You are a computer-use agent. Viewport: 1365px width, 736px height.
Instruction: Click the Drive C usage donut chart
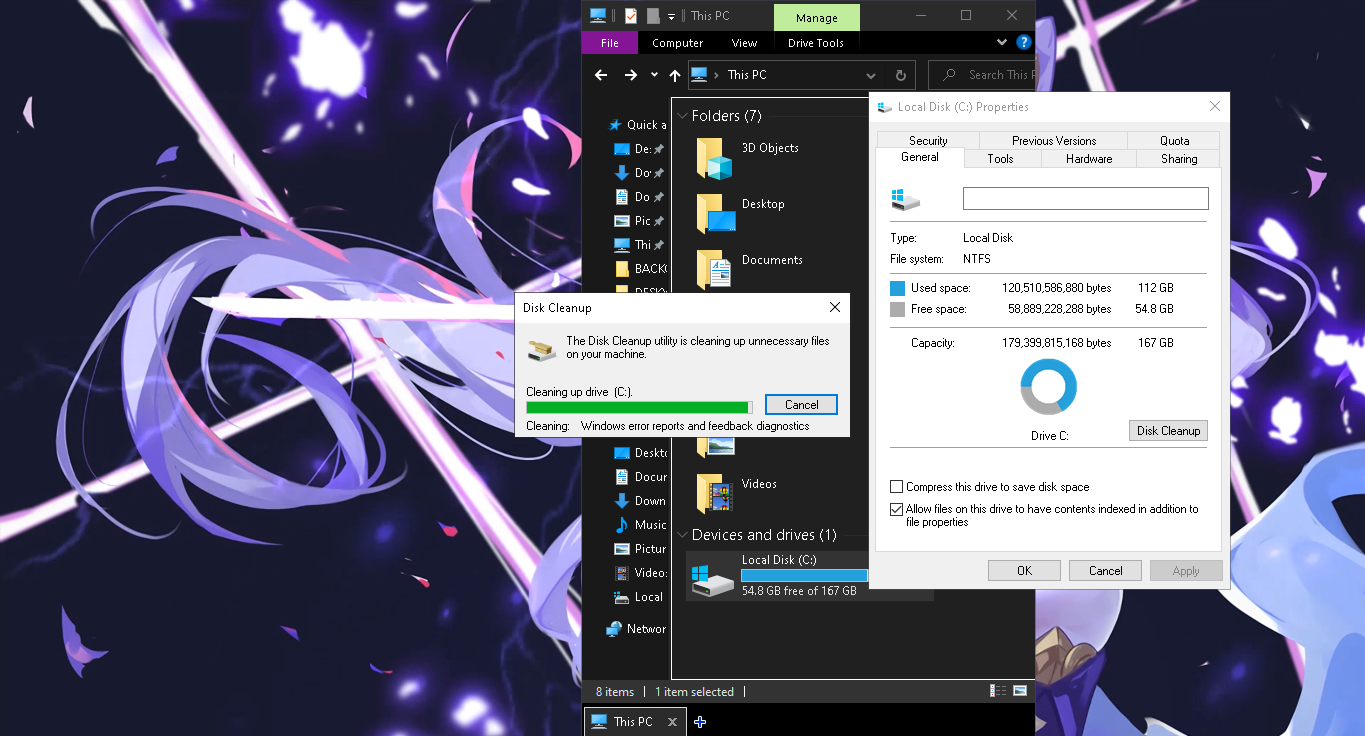click(1049, 386)
